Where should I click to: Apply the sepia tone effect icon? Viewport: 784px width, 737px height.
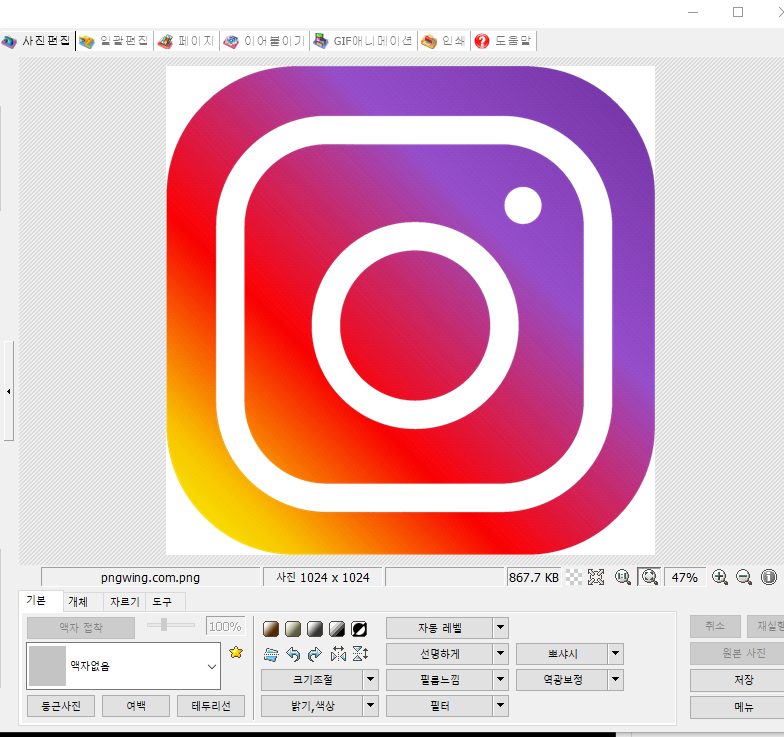point(271,628)
